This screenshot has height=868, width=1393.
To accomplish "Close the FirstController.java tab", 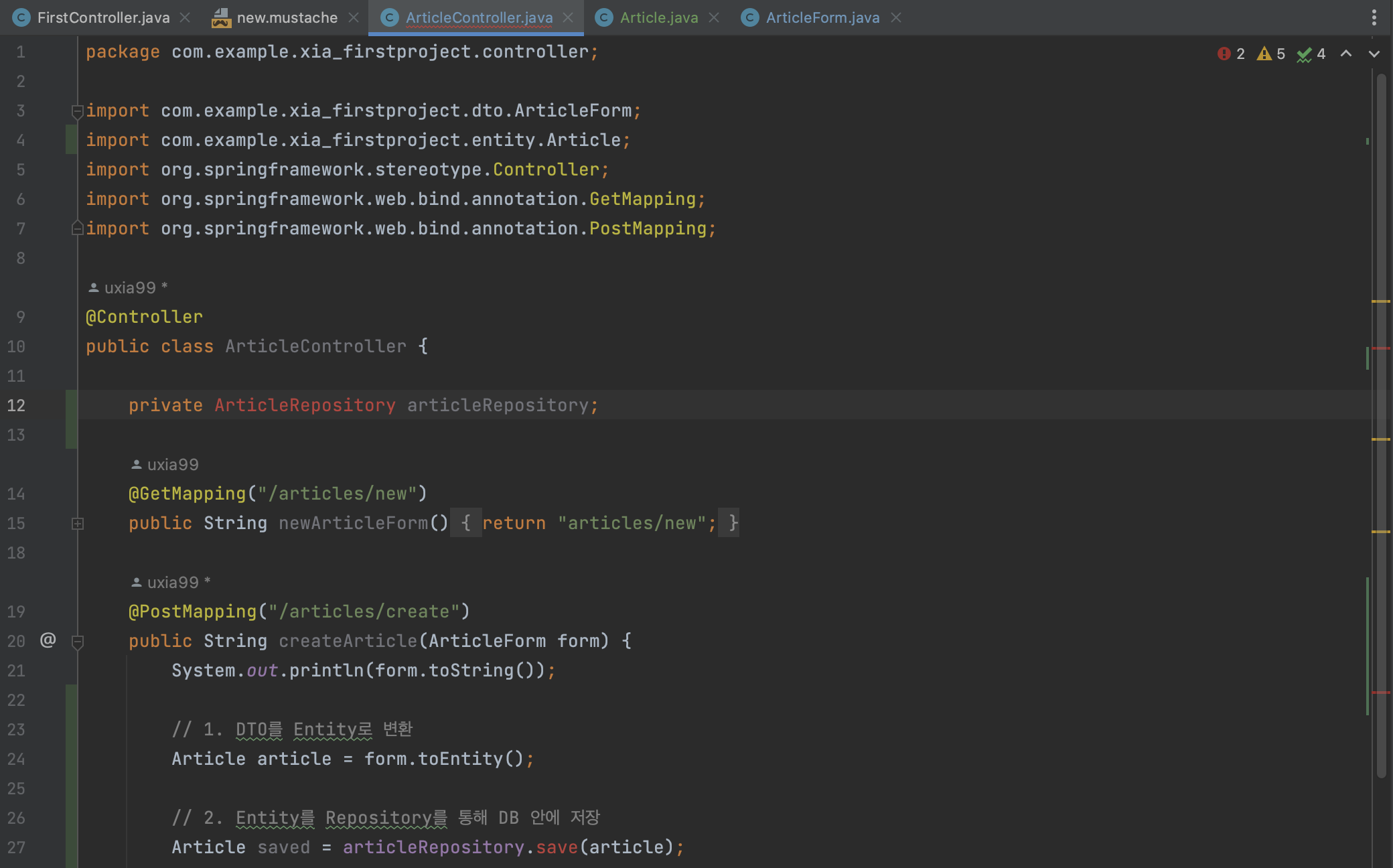I will 186,17.
